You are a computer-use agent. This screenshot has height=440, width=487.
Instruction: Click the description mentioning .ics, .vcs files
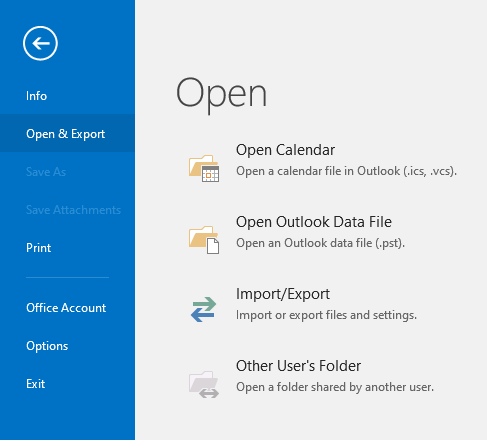pos(346,171)
